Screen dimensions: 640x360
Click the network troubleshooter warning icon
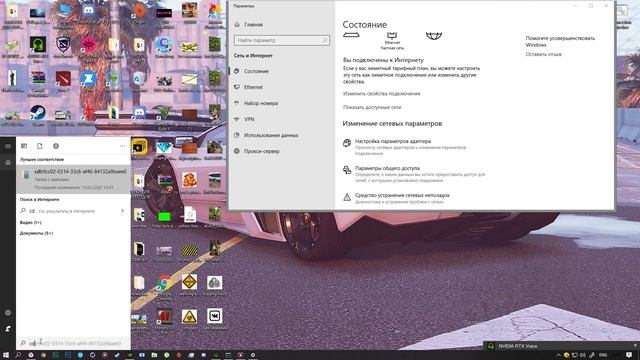tap(347, 197)
